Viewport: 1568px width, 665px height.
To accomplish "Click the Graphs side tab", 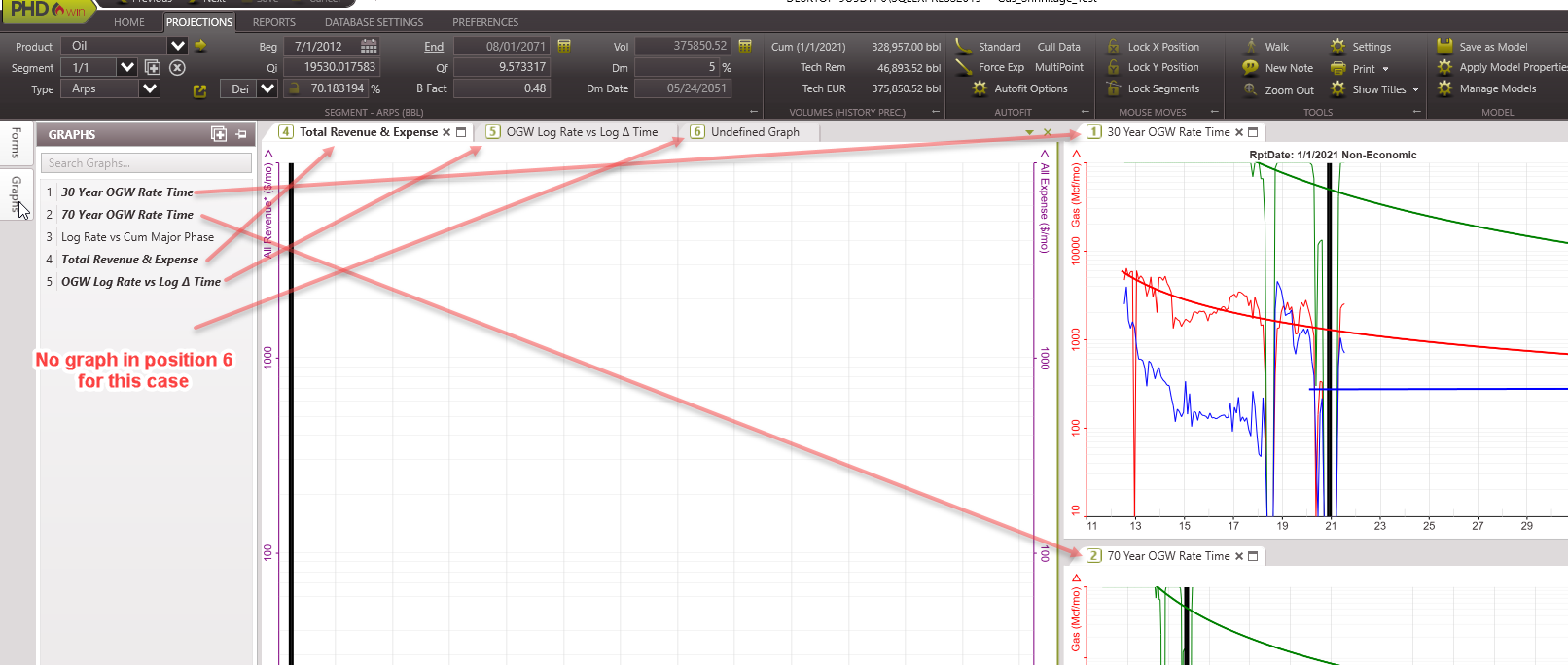I will pyautogui.click(x=16, y=194).
